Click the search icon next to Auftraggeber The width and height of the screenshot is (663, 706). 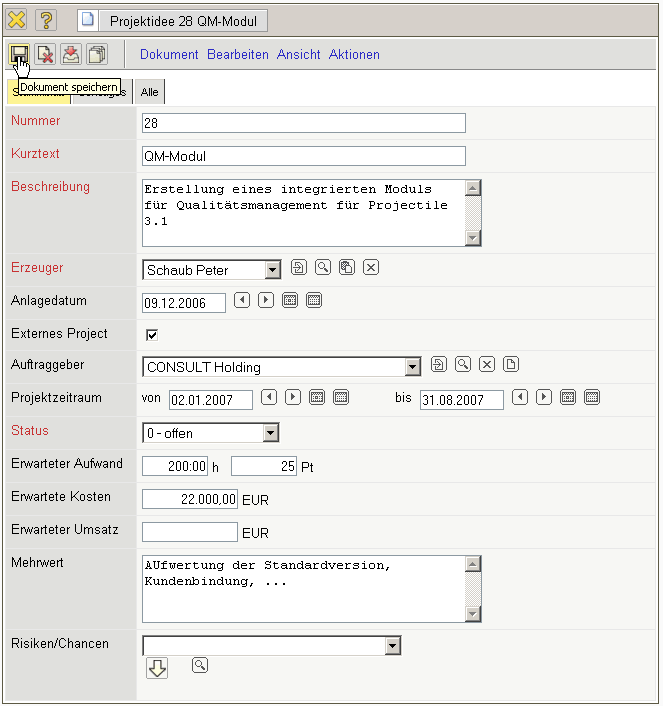462,364
